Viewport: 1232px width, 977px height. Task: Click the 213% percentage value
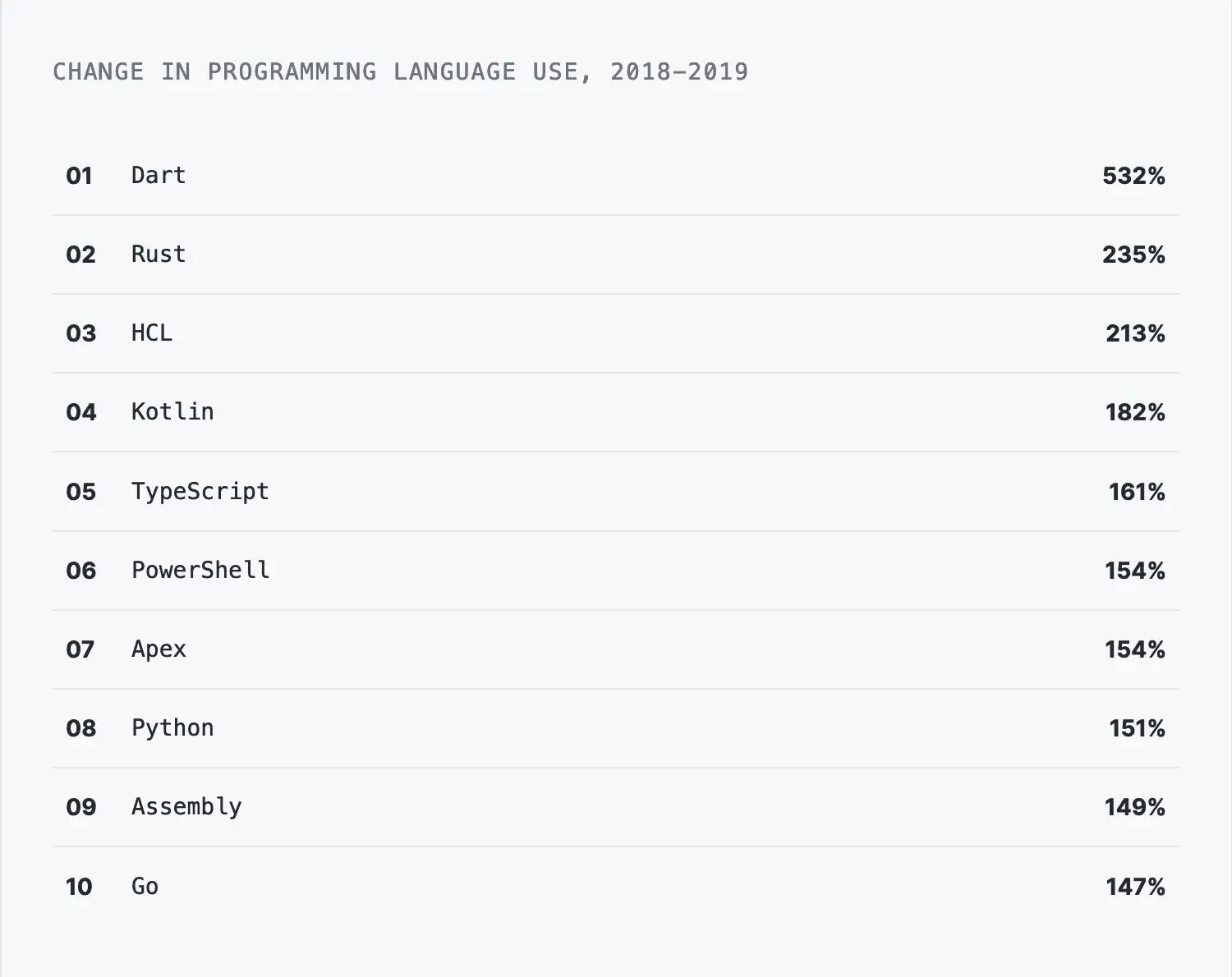[1135, 333]
